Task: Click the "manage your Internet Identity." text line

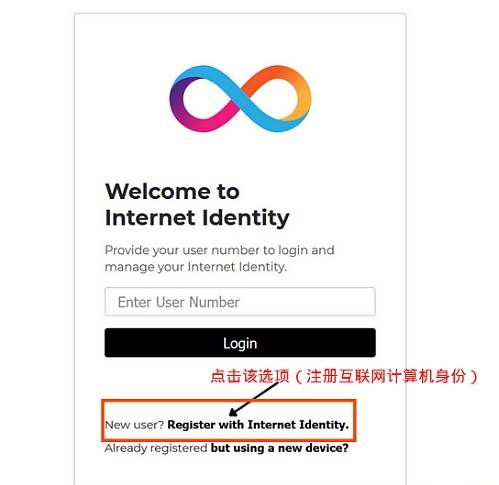Action: click(196, 267)
